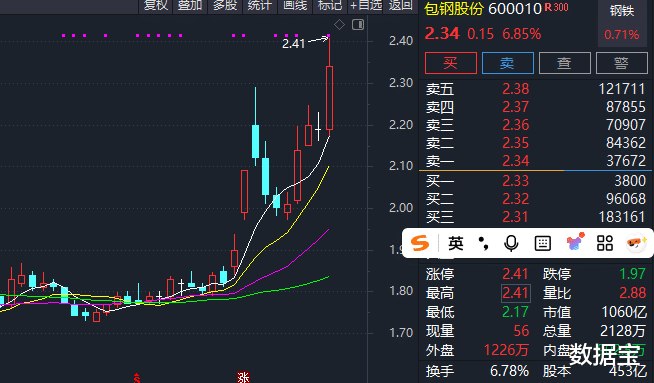Click the 警 alert button
This screenshot has width=654, height=383.
click(x=621, y=63)
